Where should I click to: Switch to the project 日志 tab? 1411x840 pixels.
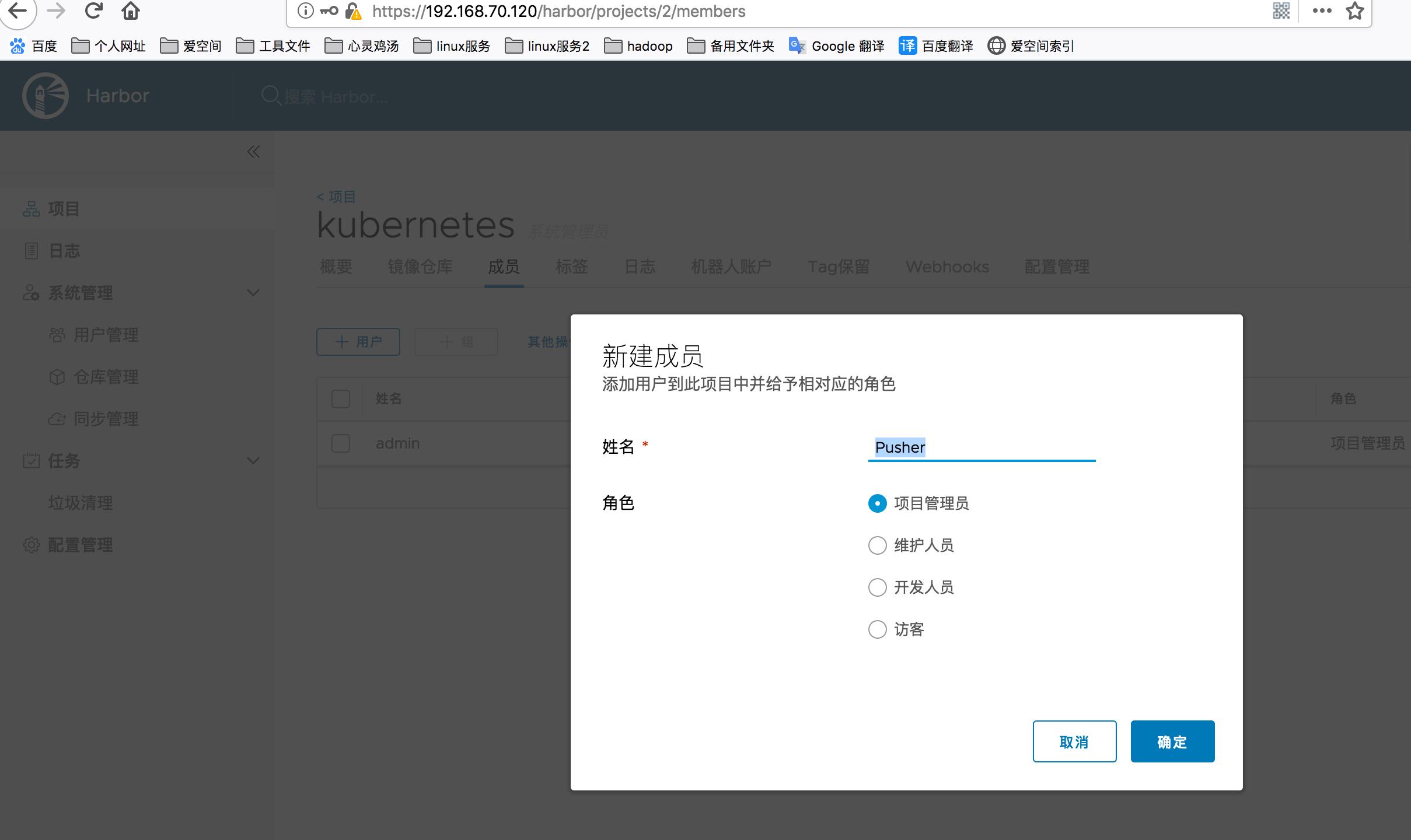pyautogui.click(x=640, y=267)
